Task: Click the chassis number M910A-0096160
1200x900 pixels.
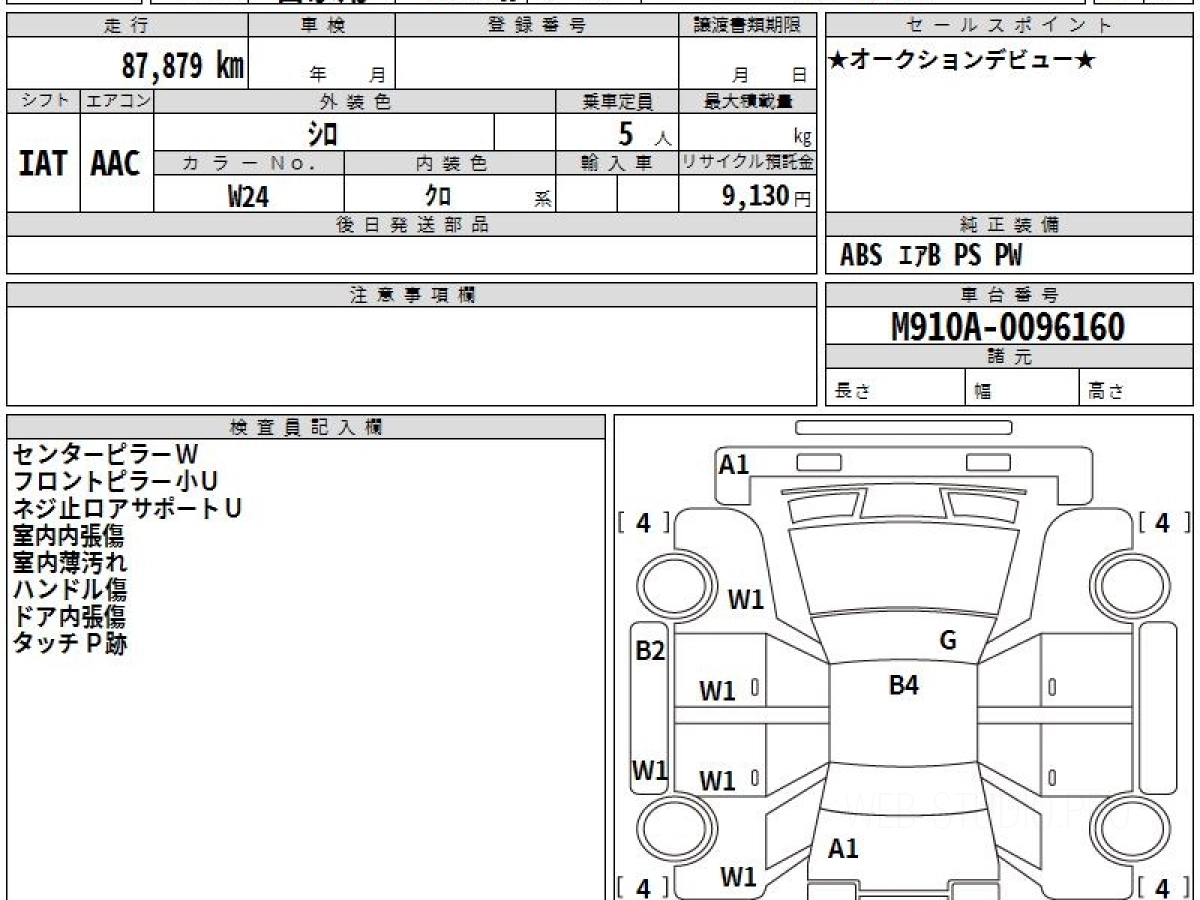Action: click(x=1008, y=326)
